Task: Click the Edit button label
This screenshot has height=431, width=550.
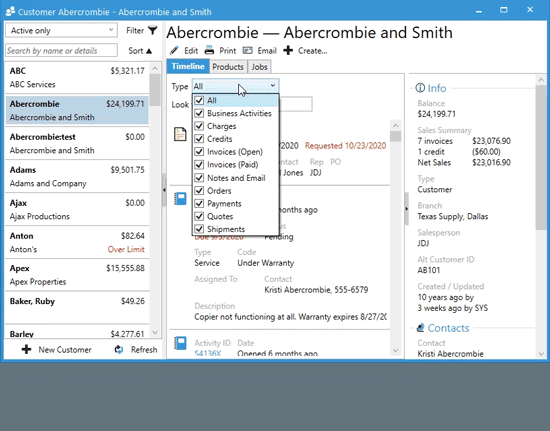Action: 191,51
